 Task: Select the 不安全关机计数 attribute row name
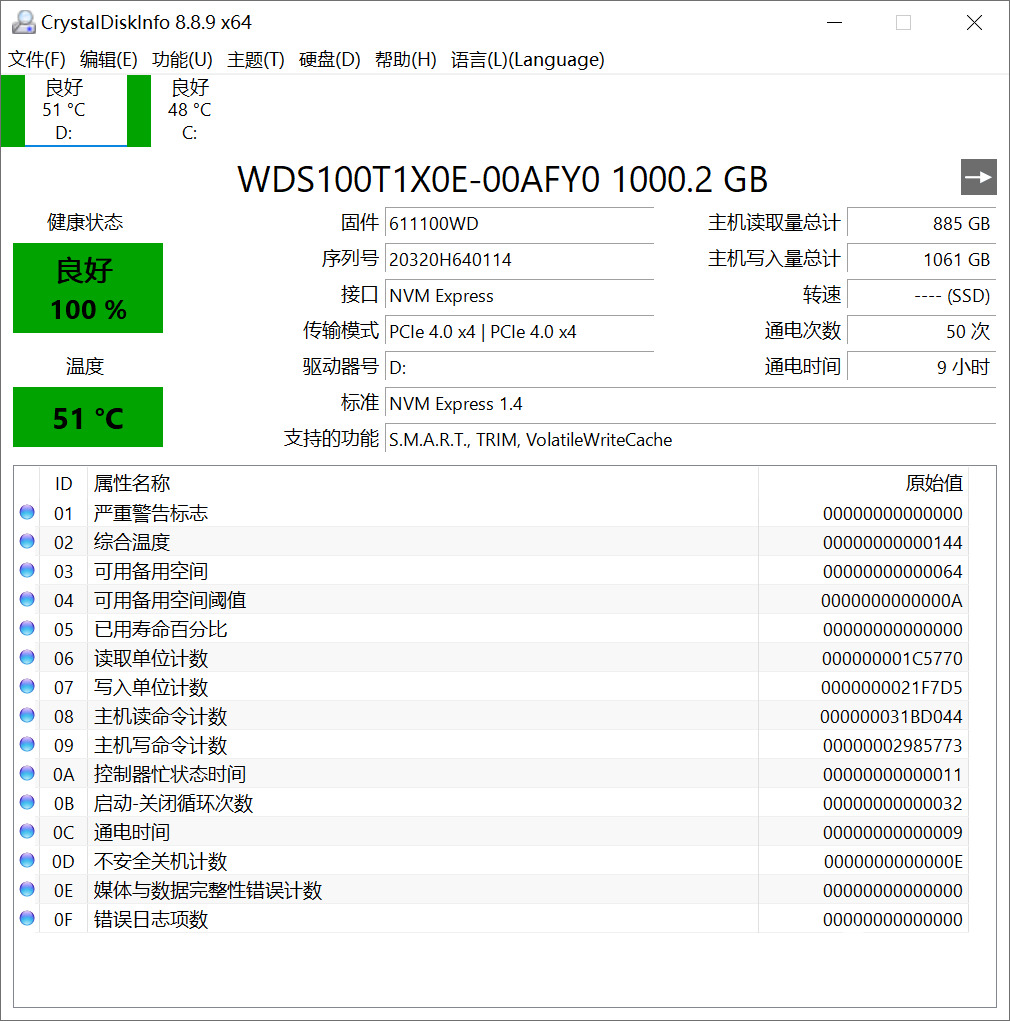click(x=160, y=861)
